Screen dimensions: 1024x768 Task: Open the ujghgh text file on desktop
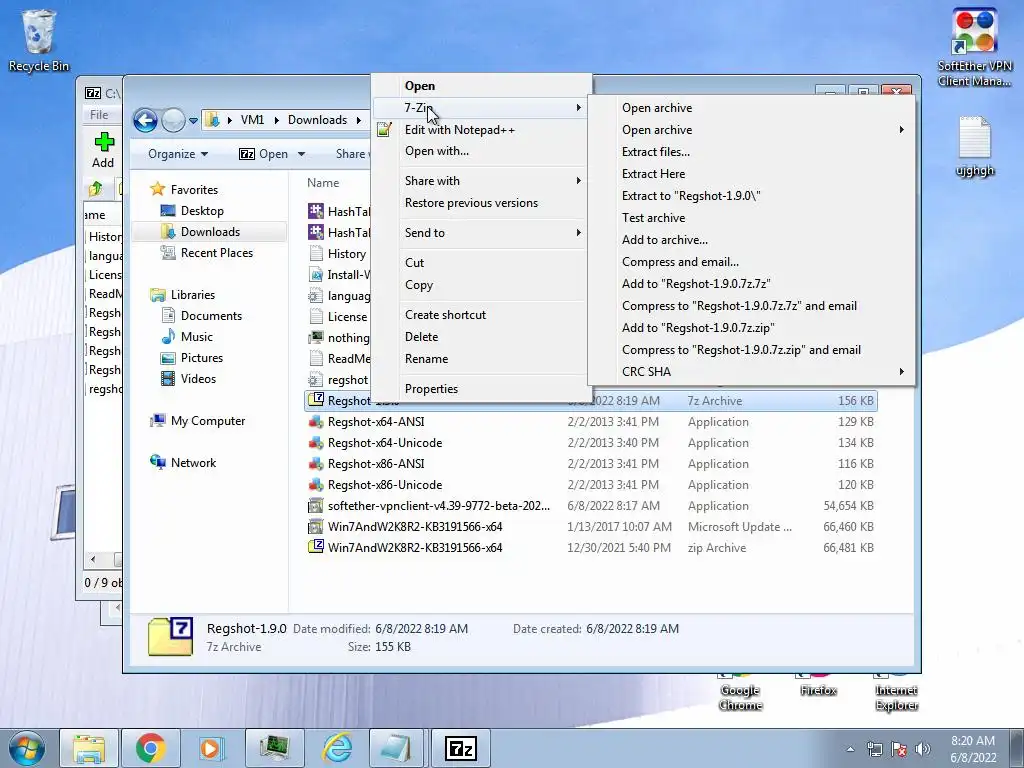[974, 146]
